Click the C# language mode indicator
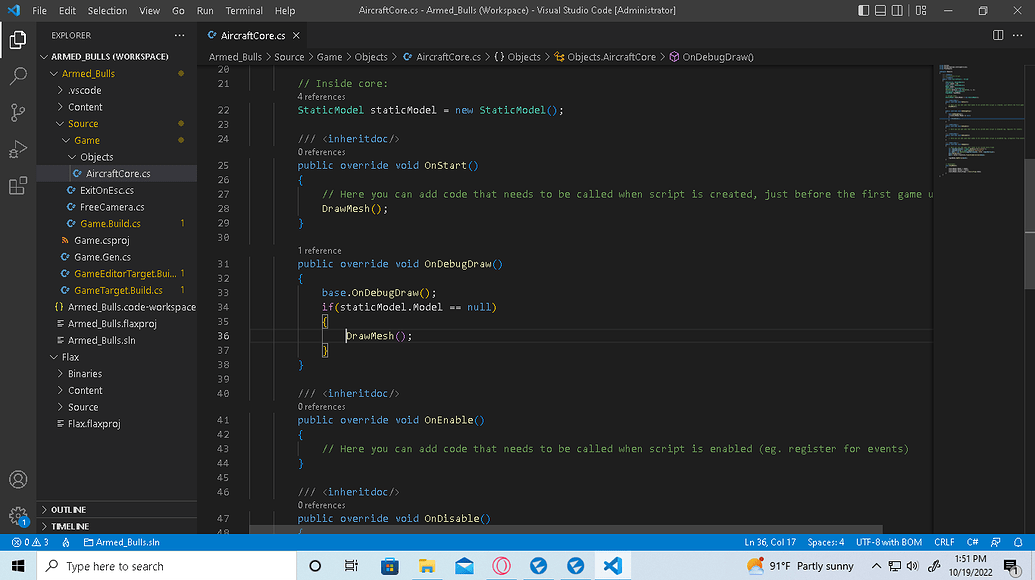Viewport: 1035px width, 580px height. [971, 541]
